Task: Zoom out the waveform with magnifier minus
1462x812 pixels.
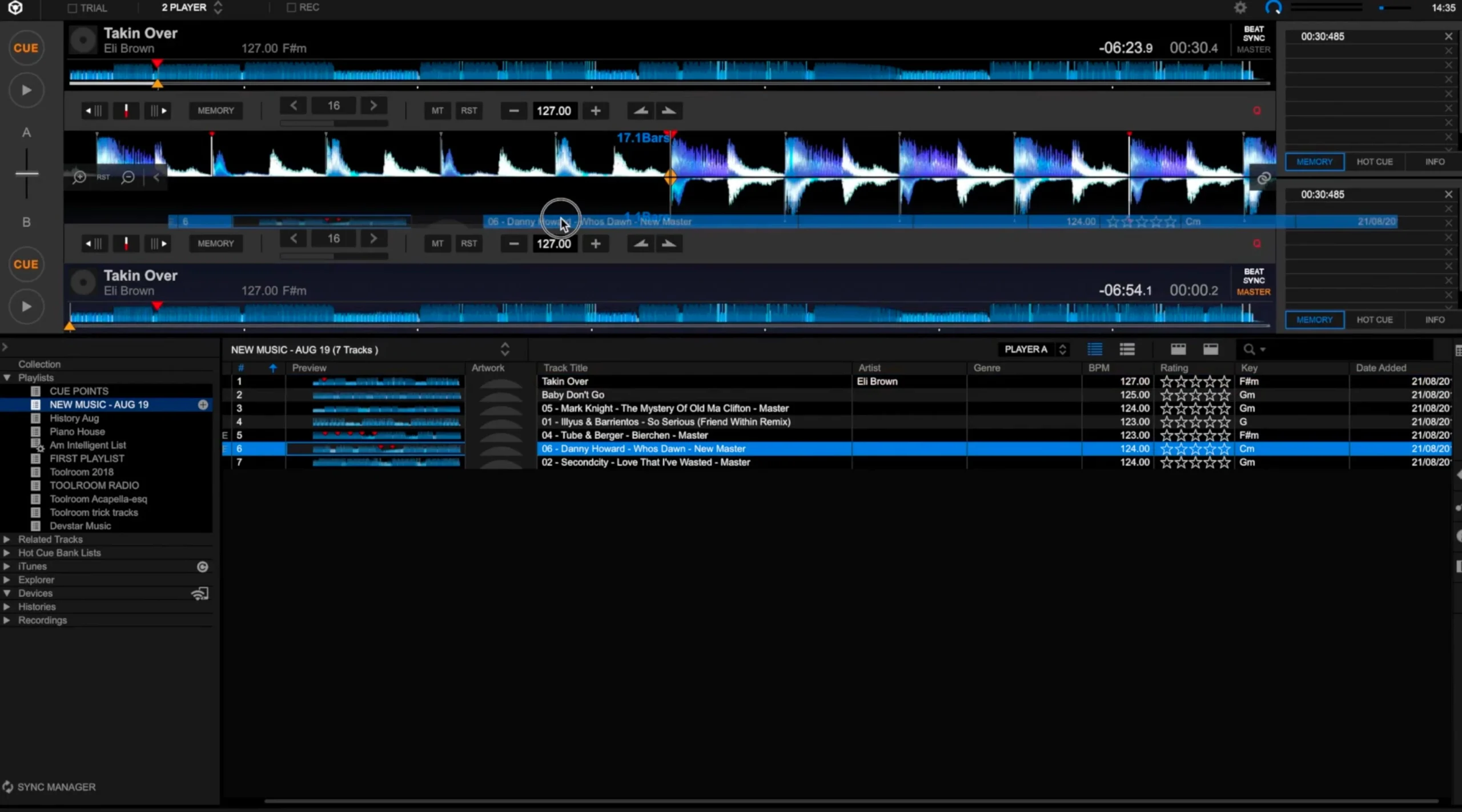Action: click(128, 177)
